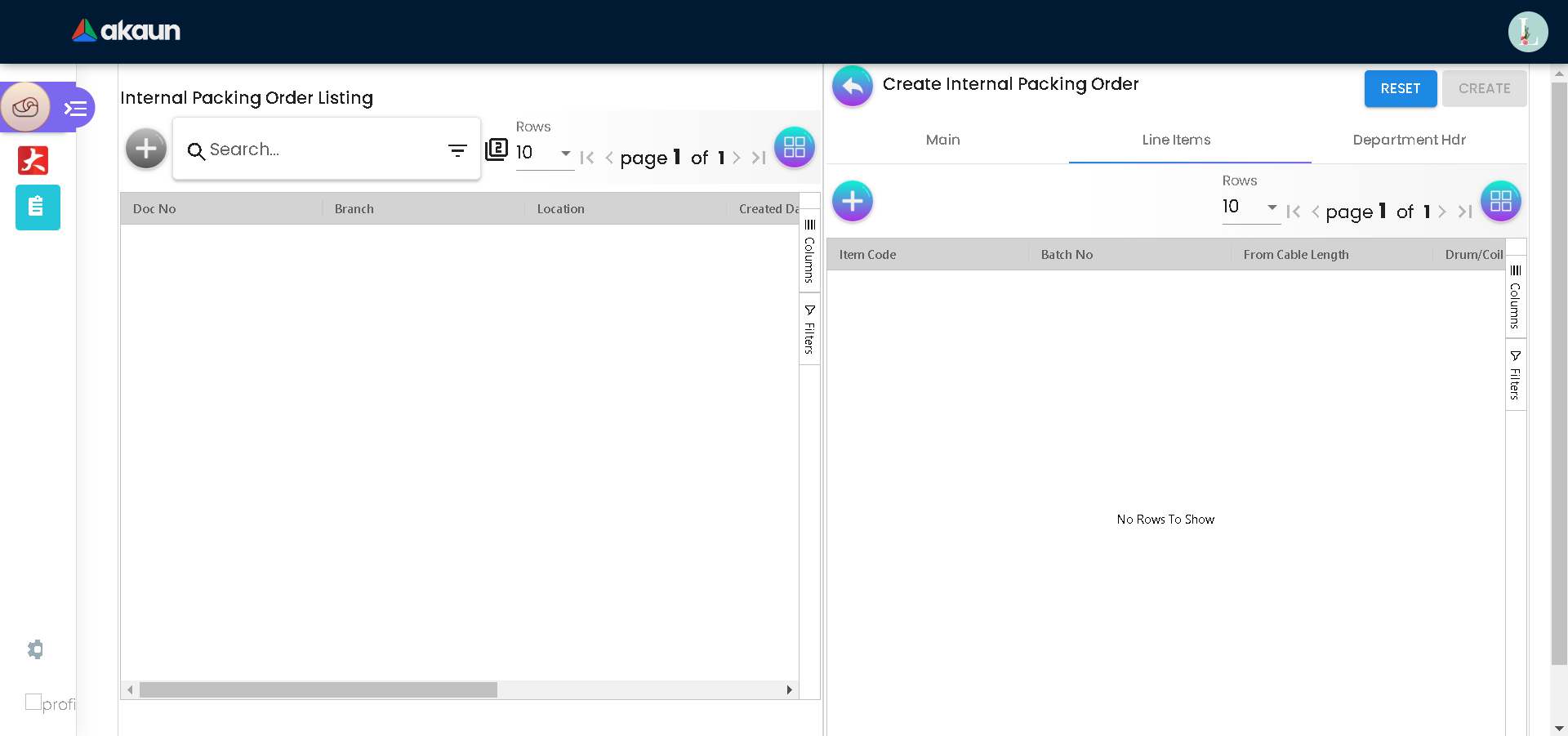Viewport: 1568px width, 736px height.
Task: Add a new line item
Action: (853, 201)
